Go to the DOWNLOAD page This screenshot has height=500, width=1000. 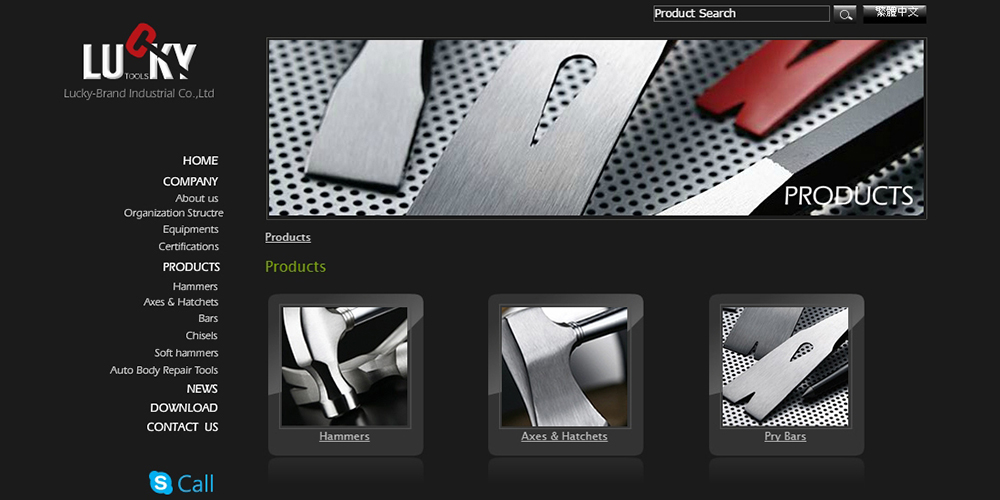tap(184, 408)
